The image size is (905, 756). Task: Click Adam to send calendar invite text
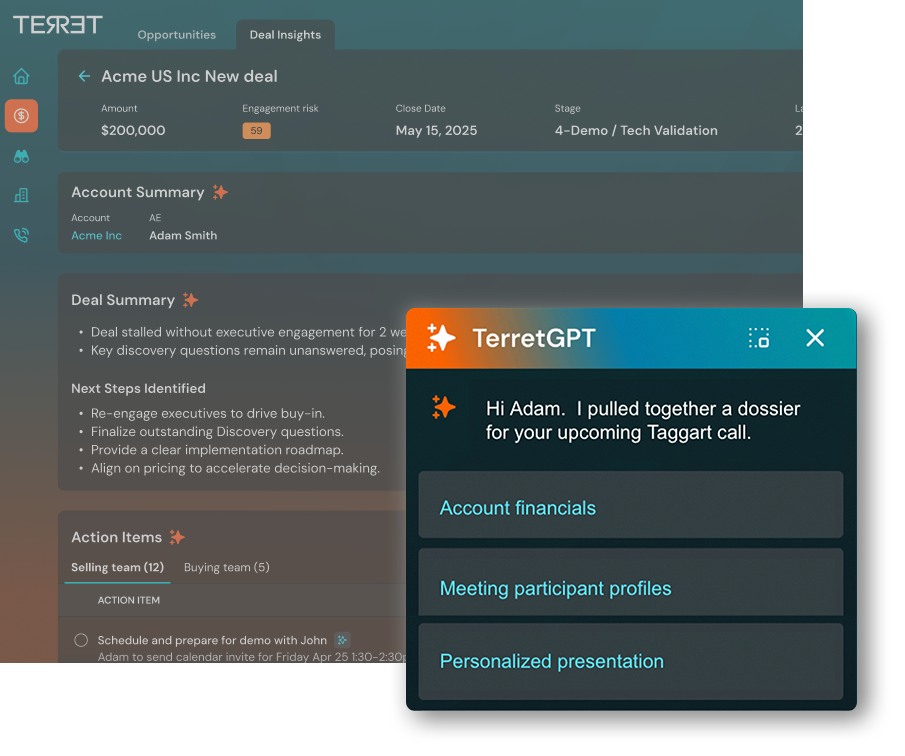252,657
